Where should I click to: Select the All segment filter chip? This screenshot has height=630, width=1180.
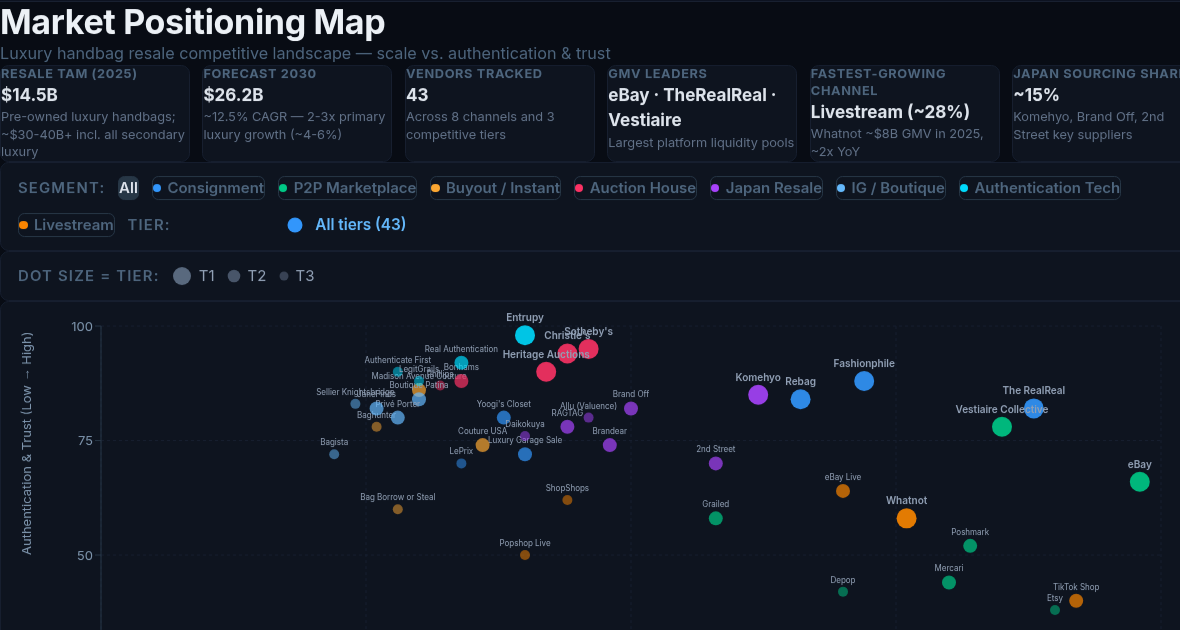pyautogui.click(x=128, y=188)
